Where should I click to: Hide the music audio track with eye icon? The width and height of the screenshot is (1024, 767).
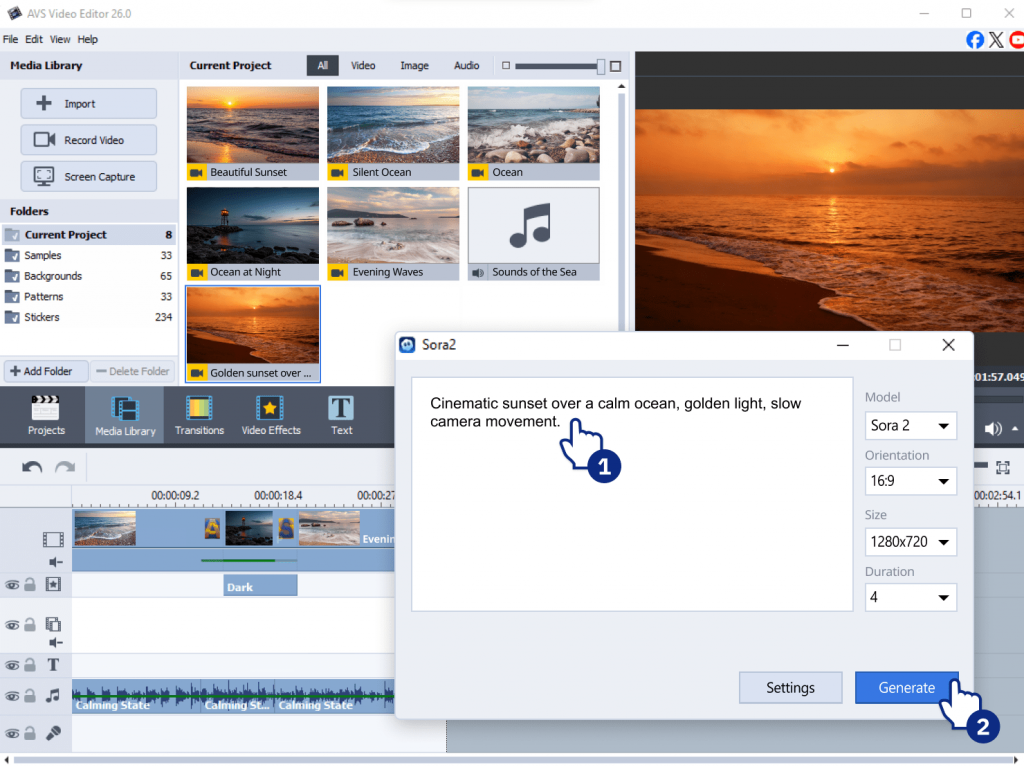click(x=12, y=696)
